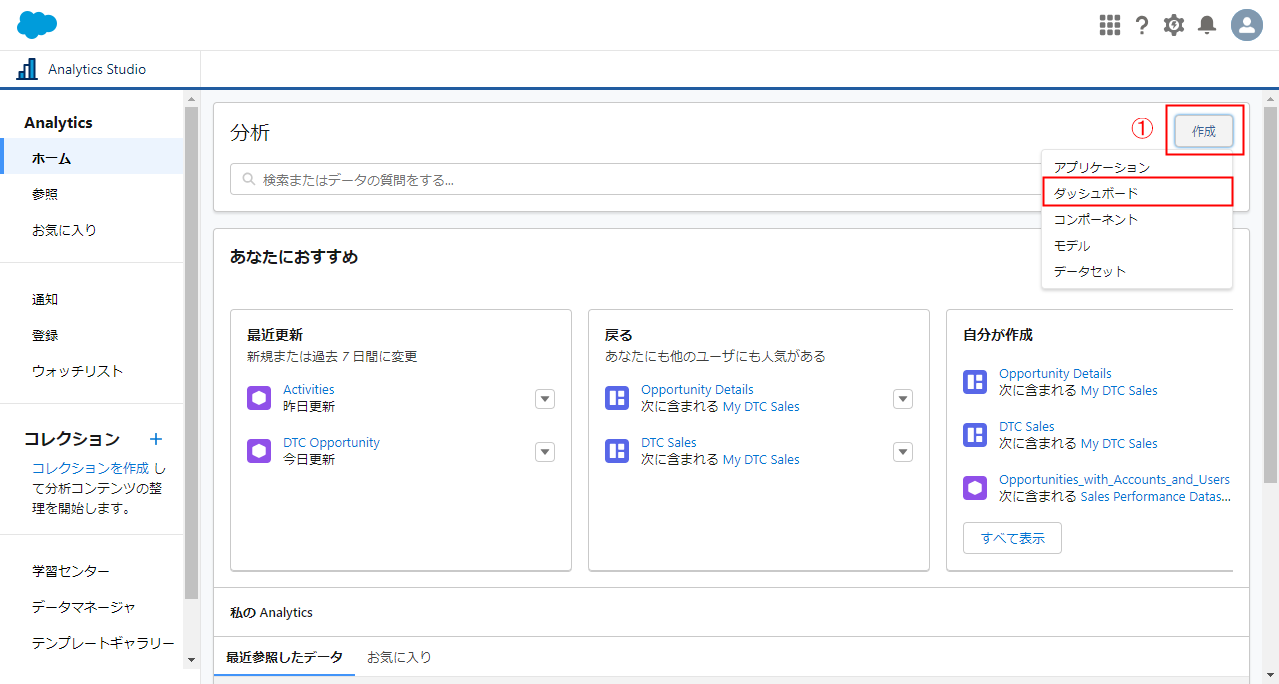Open the App Launcher grid icon

coord(1109,25)
